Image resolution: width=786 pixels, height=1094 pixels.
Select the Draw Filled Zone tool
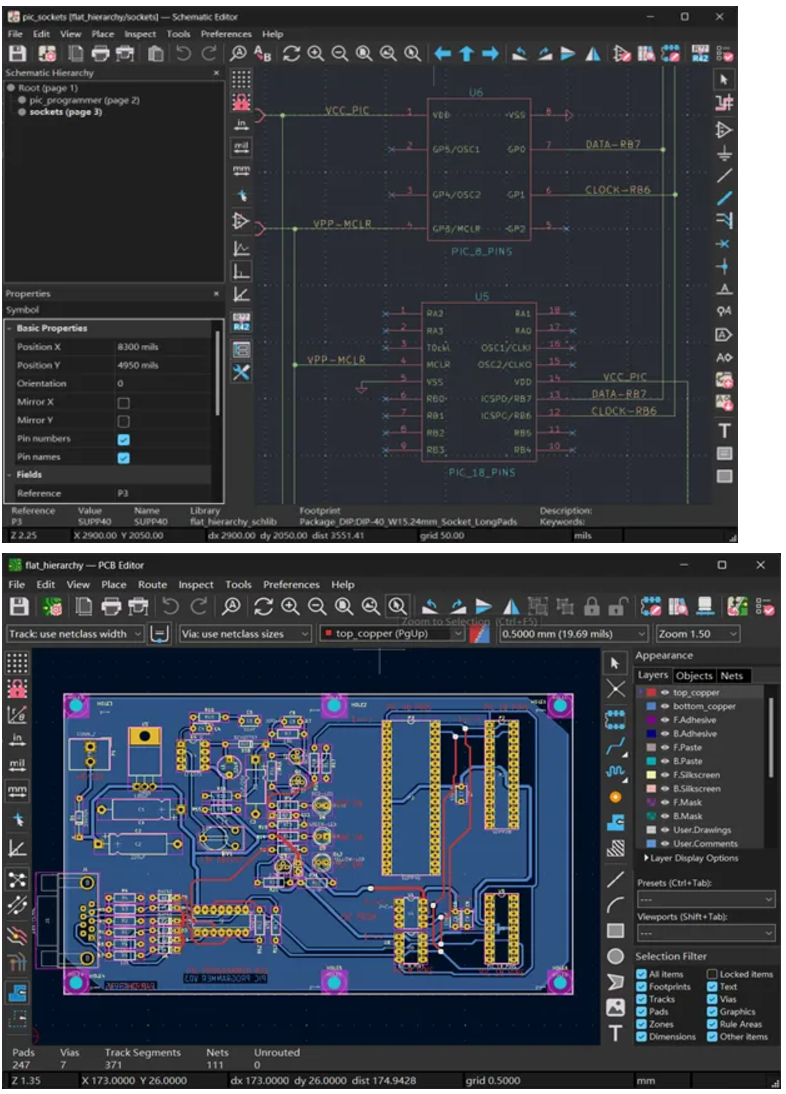[616, 823]
